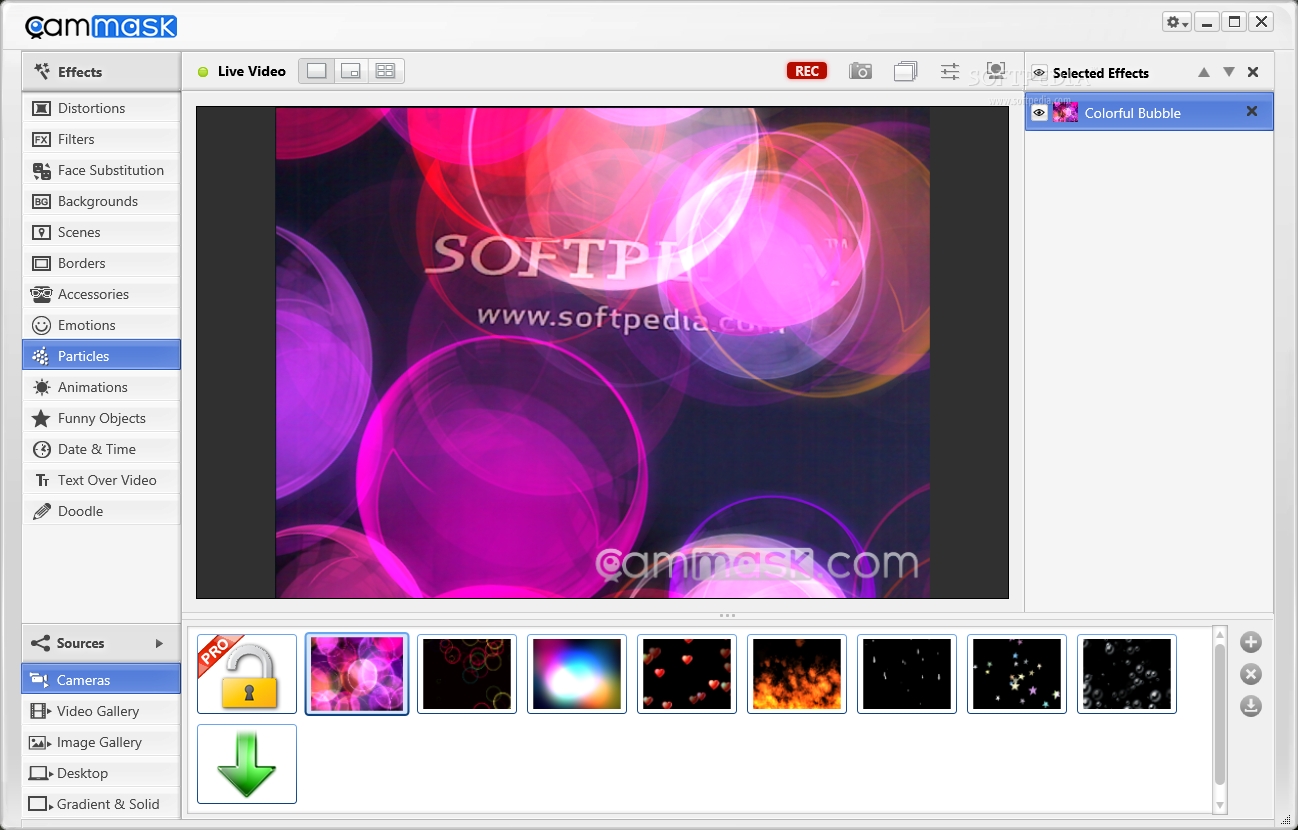Image resolution: width=1298 pixels, height=830 pixels.
Task: Open the Animations category
Action: click(x=101, y=387)
